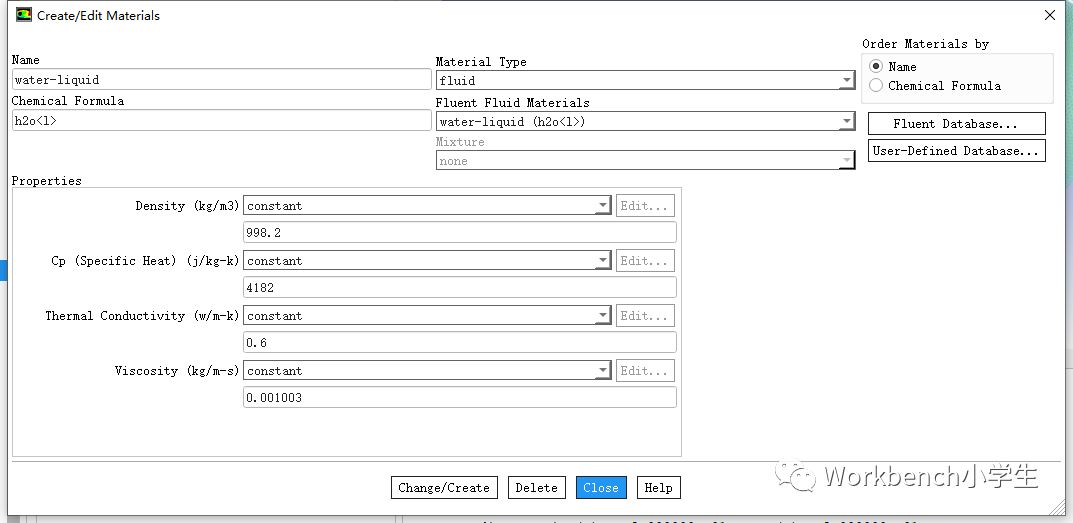Click the Thermal Conductivity value field 0.6
Screen dimensions: 1073x523
460,342
